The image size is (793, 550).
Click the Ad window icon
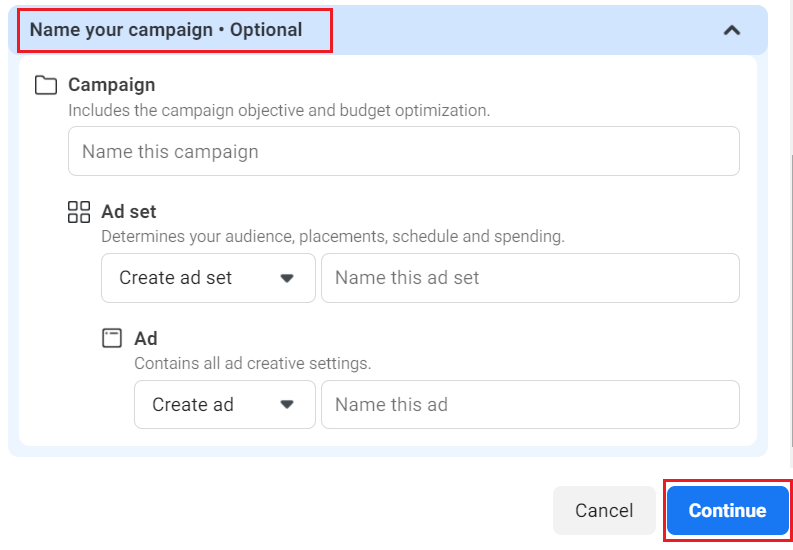point(112,338)
